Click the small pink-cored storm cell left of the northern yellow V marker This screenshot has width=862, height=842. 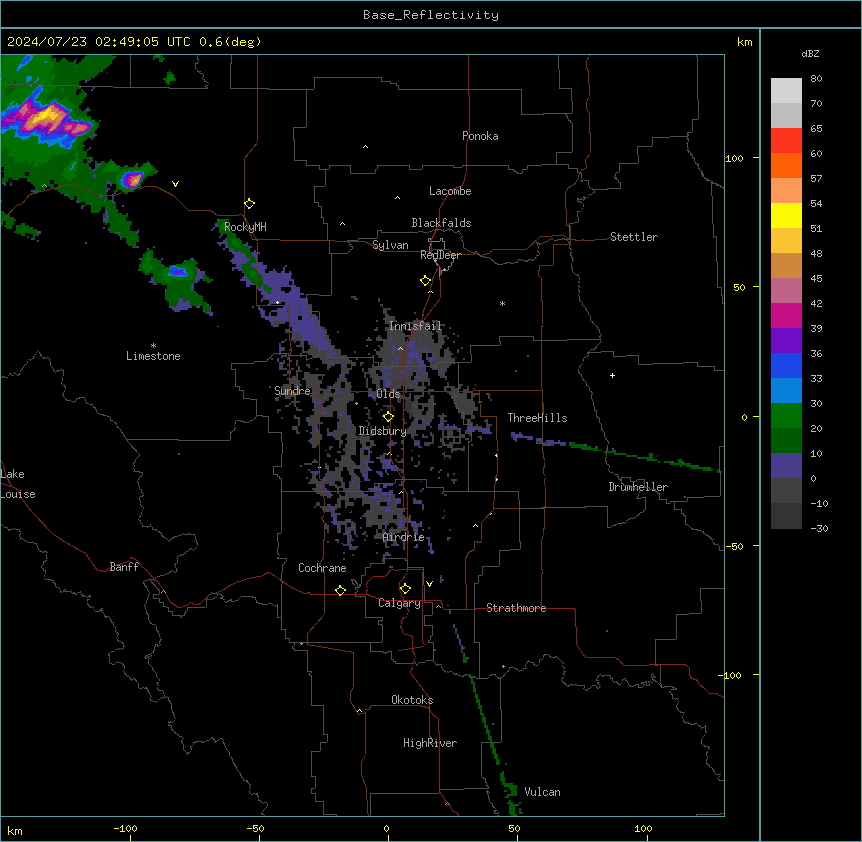tap(132, 179)
